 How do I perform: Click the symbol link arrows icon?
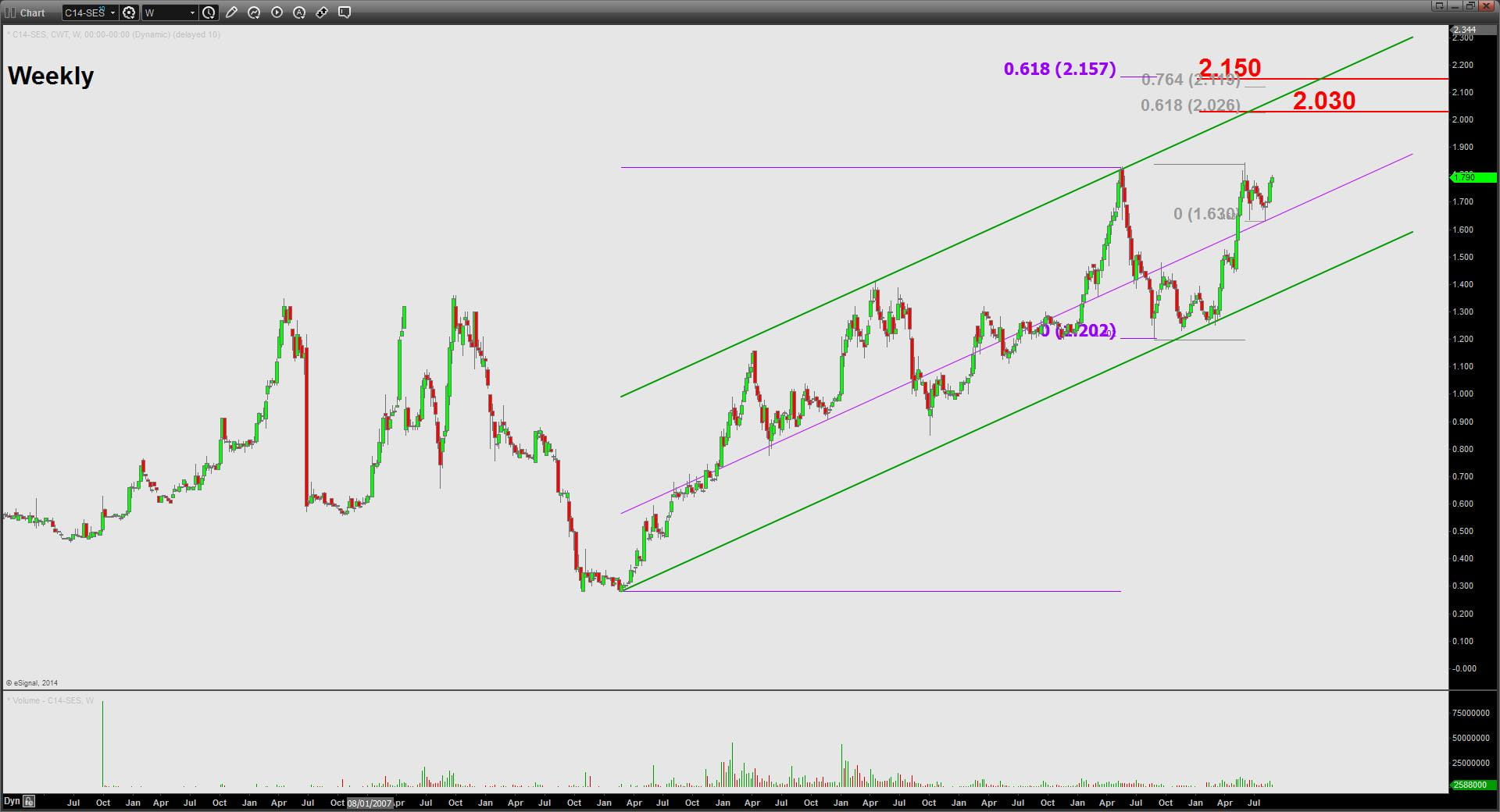pos(322,12)
